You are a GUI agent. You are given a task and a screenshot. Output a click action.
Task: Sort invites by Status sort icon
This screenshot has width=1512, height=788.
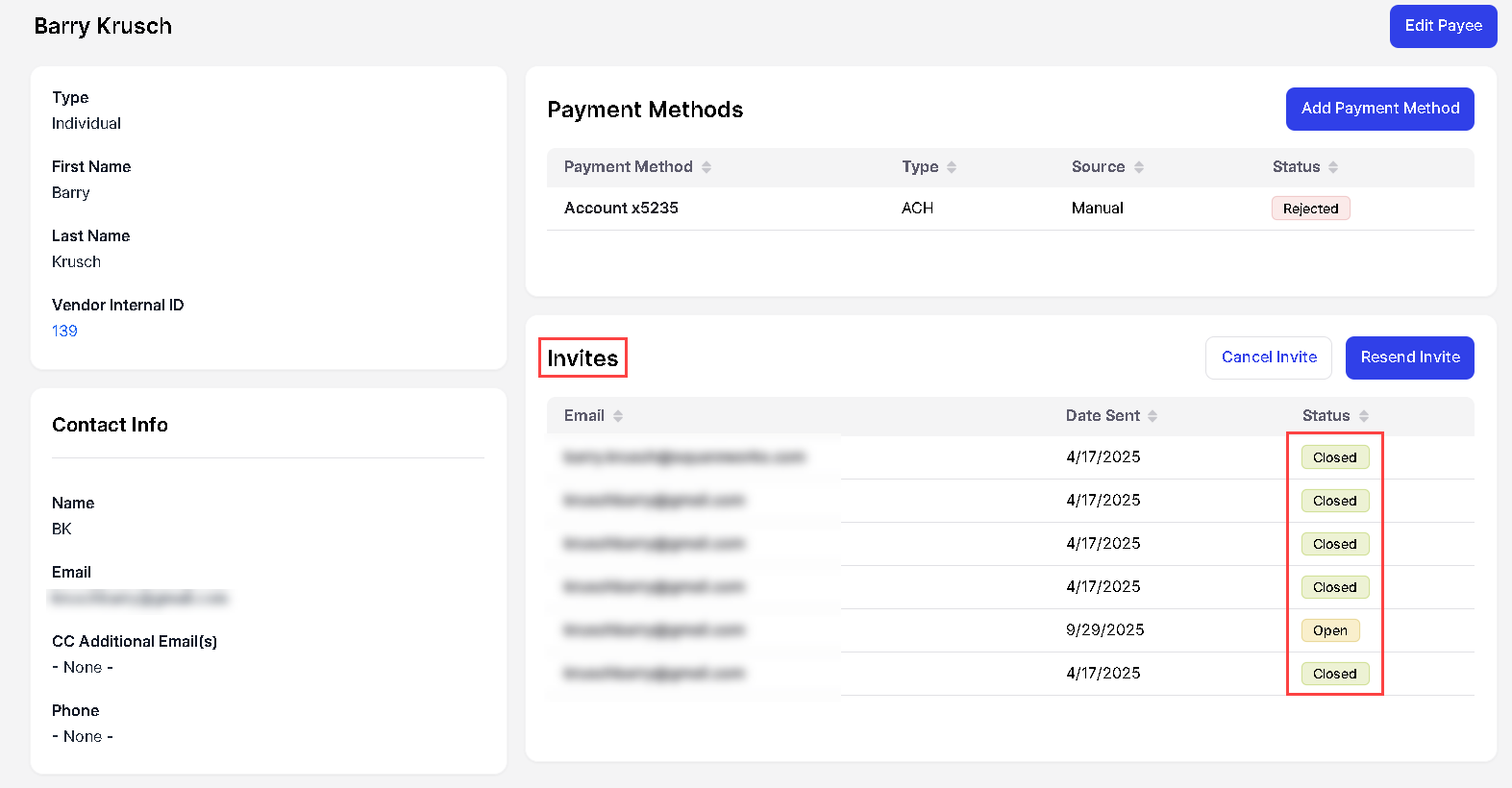[1364, 416]
